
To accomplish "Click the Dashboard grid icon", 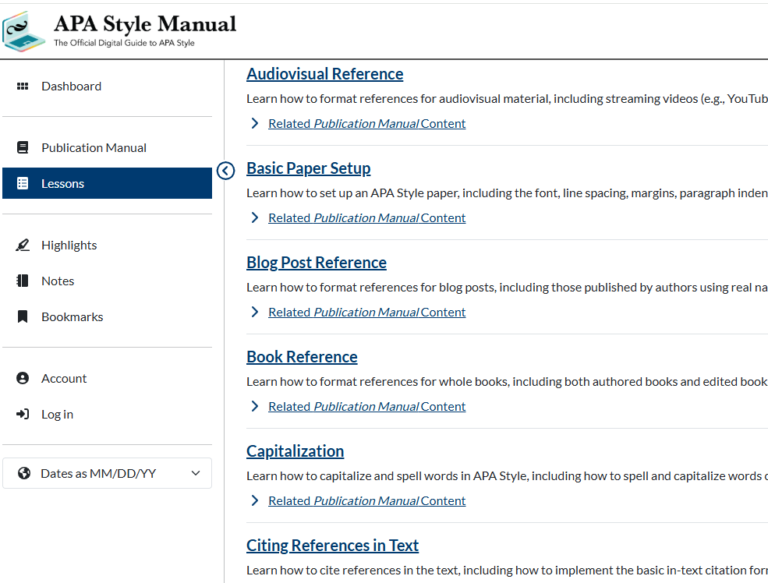I will coord(23,87).
